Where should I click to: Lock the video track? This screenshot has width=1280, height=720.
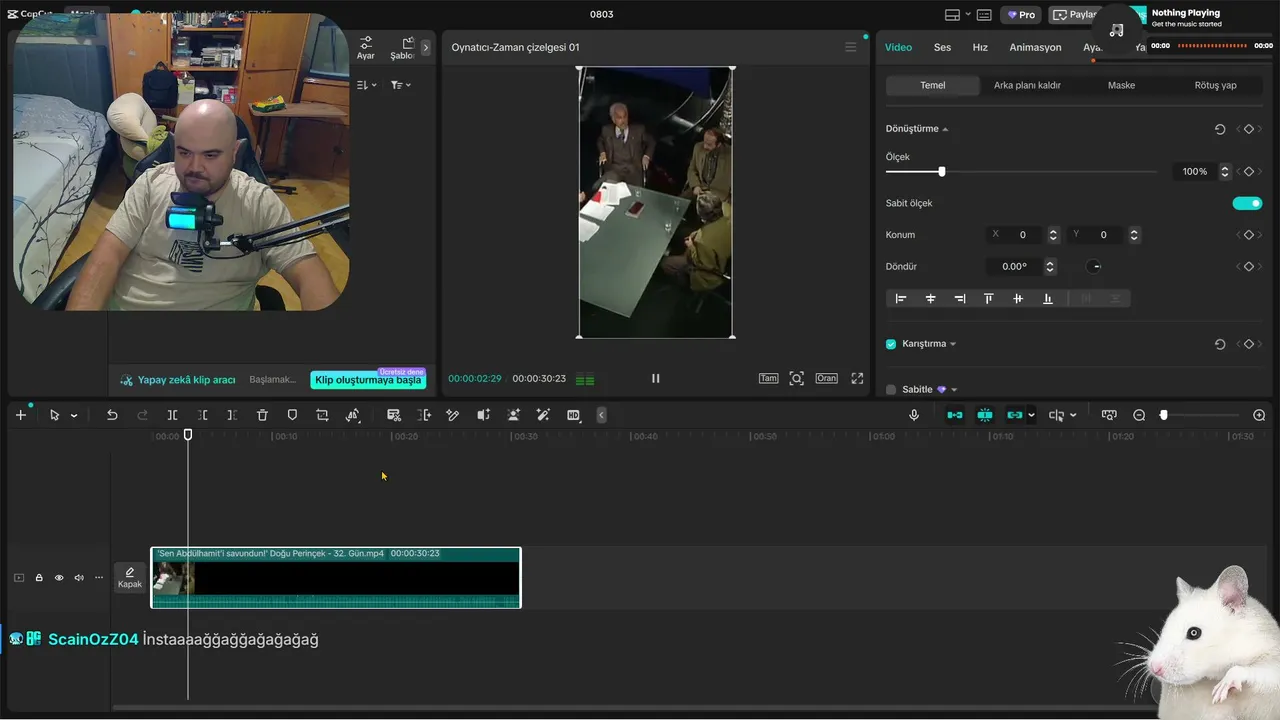click(x=39, y=578)
